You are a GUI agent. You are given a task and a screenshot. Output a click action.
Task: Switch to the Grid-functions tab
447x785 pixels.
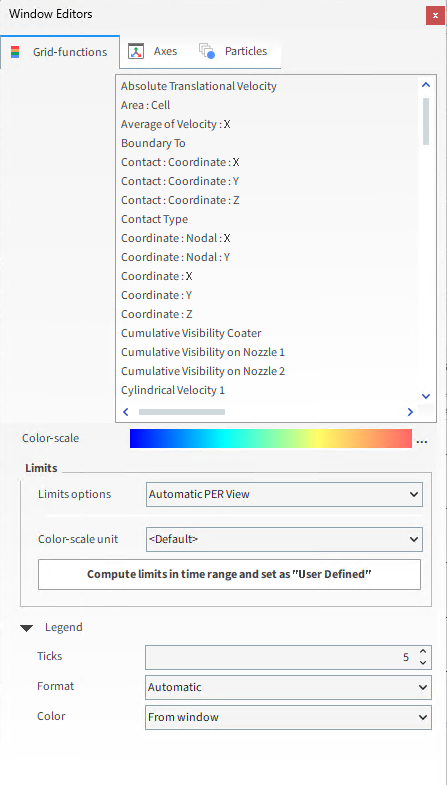point(60,52)
